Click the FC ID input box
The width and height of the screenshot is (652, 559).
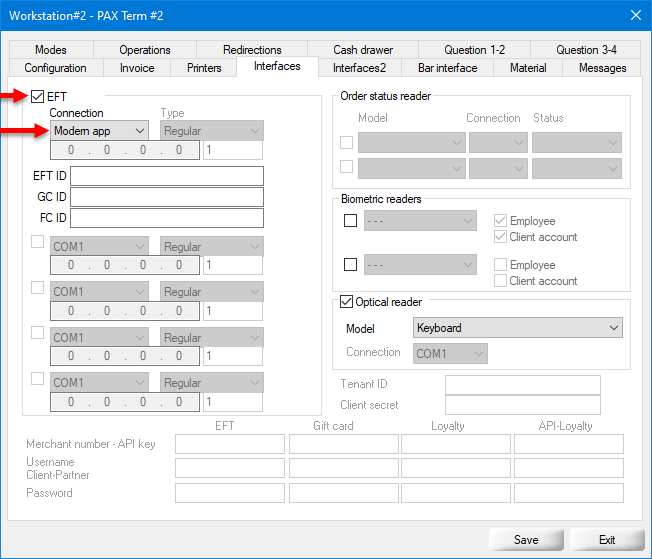tap(166, 218)
